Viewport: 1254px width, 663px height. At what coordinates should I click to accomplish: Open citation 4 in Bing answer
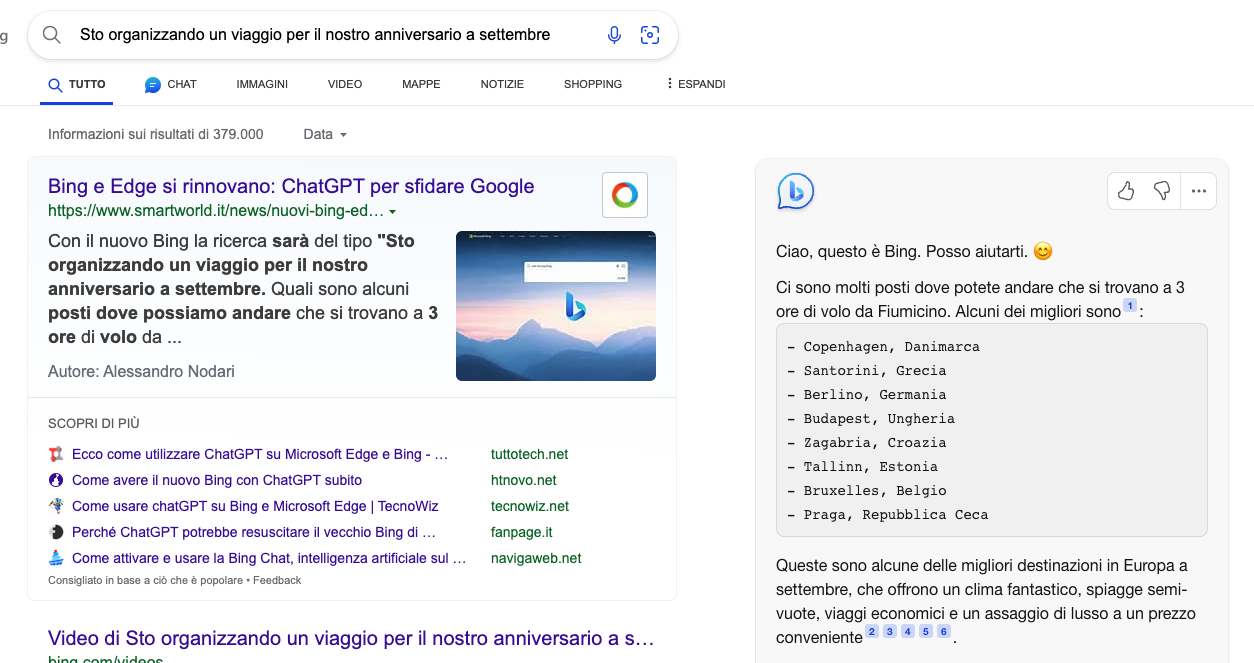tap(908, 631)
